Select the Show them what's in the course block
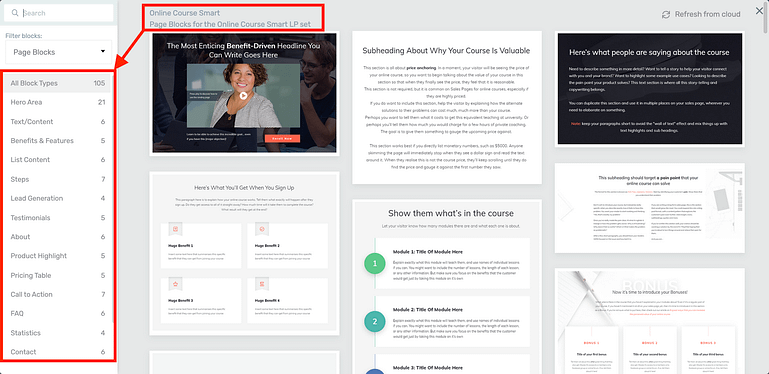Viewport: 769px width, 374px height. pyautogui.click(x=447, y=287)
